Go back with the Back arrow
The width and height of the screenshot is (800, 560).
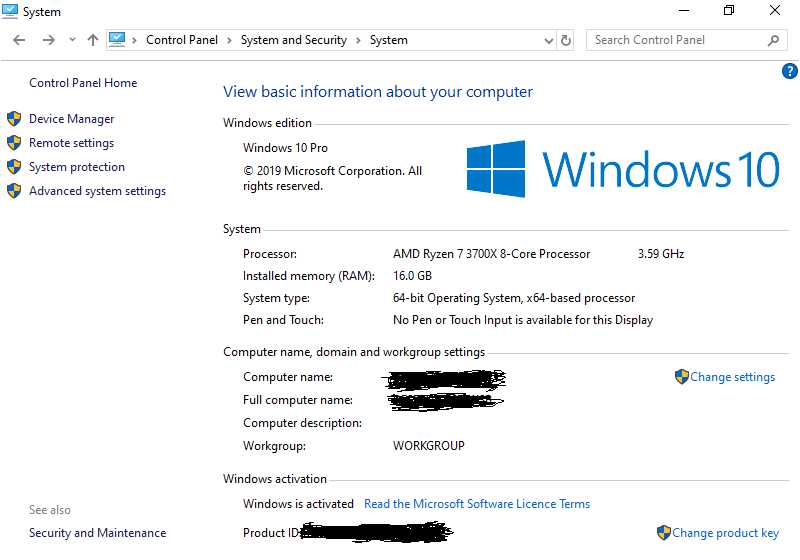coord(19,40)
